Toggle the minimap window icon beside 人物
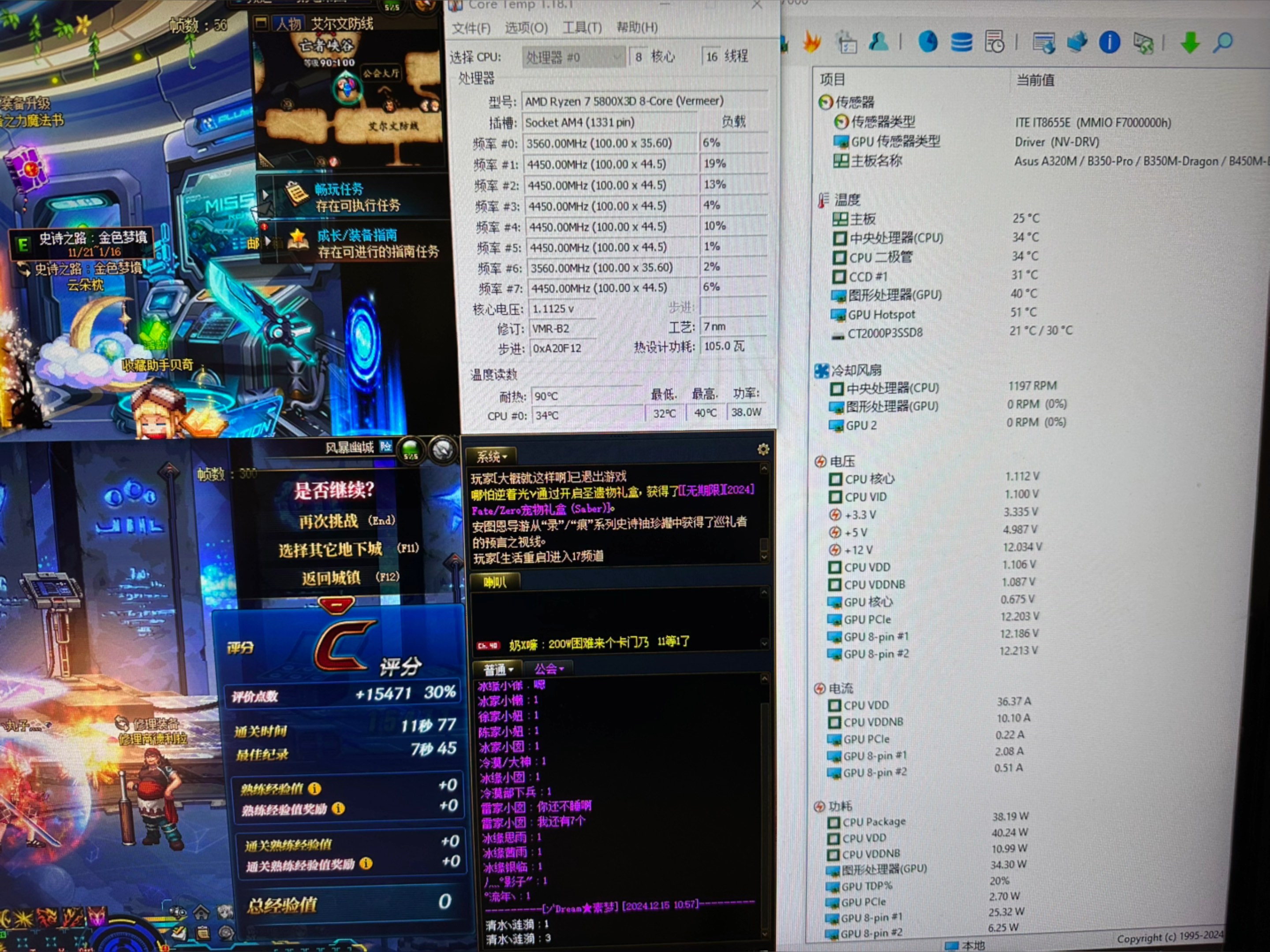Image resolution: width=1270 pixels, height=952 pixels. click(261, 23)
